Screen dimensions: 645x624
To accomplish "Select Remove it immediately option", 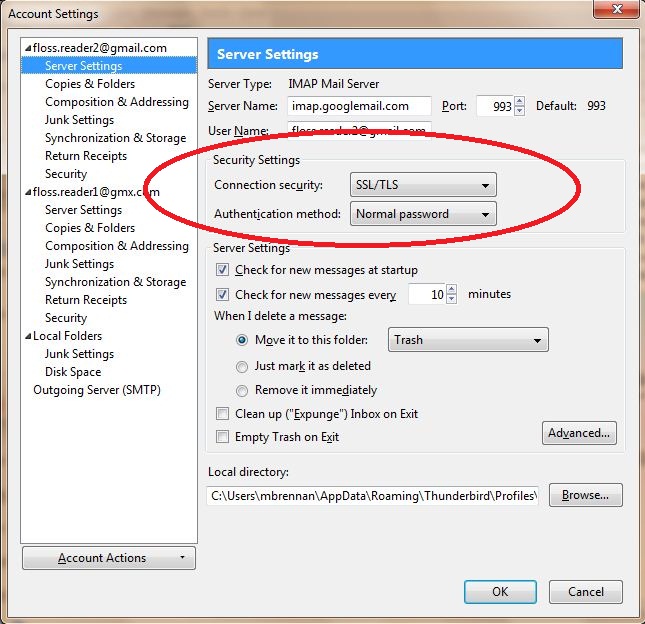I will click(x=242, y=390).
